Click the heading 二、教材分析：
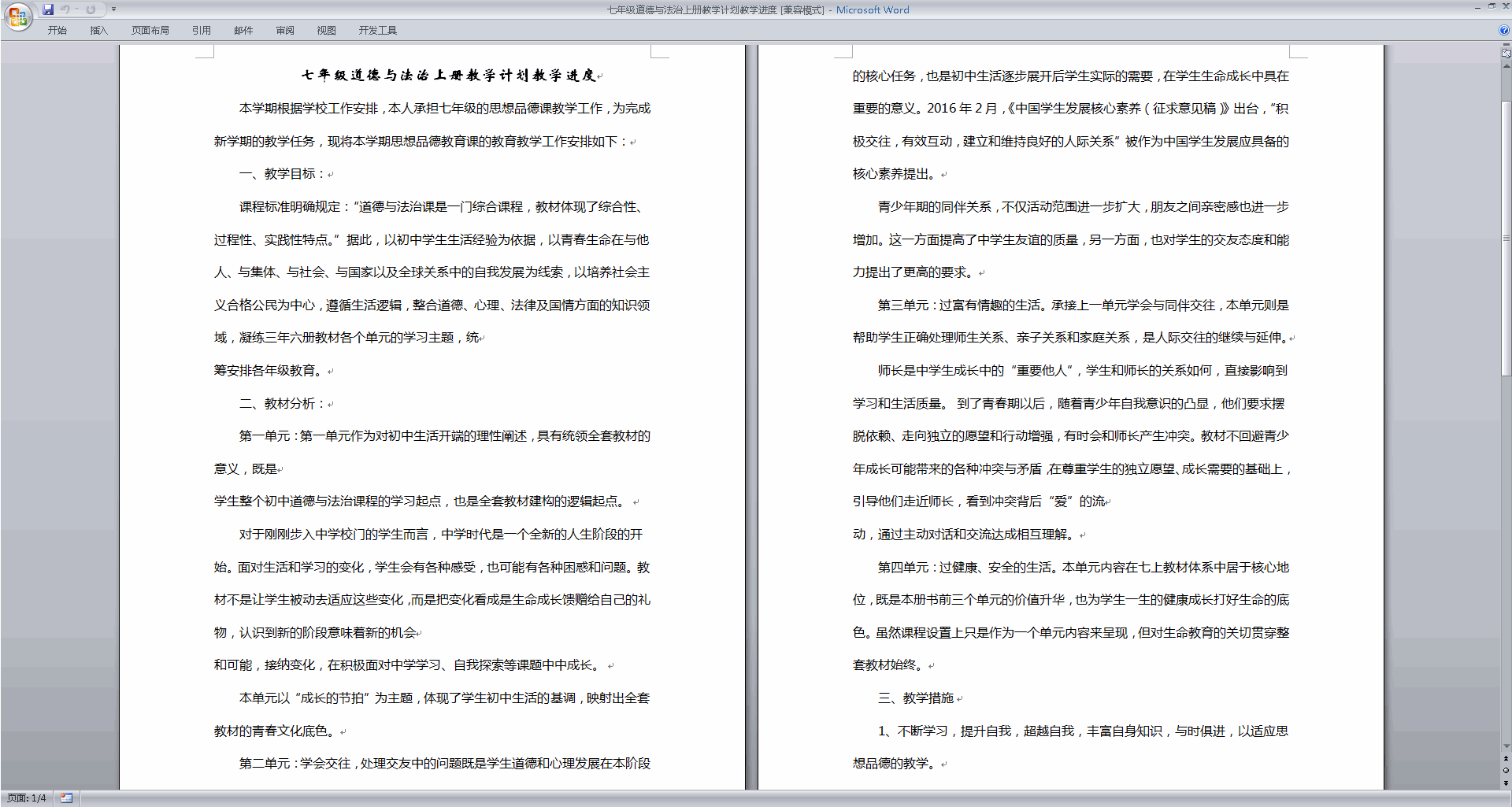This screenshot has height=807, width=1512. point(283,404)
